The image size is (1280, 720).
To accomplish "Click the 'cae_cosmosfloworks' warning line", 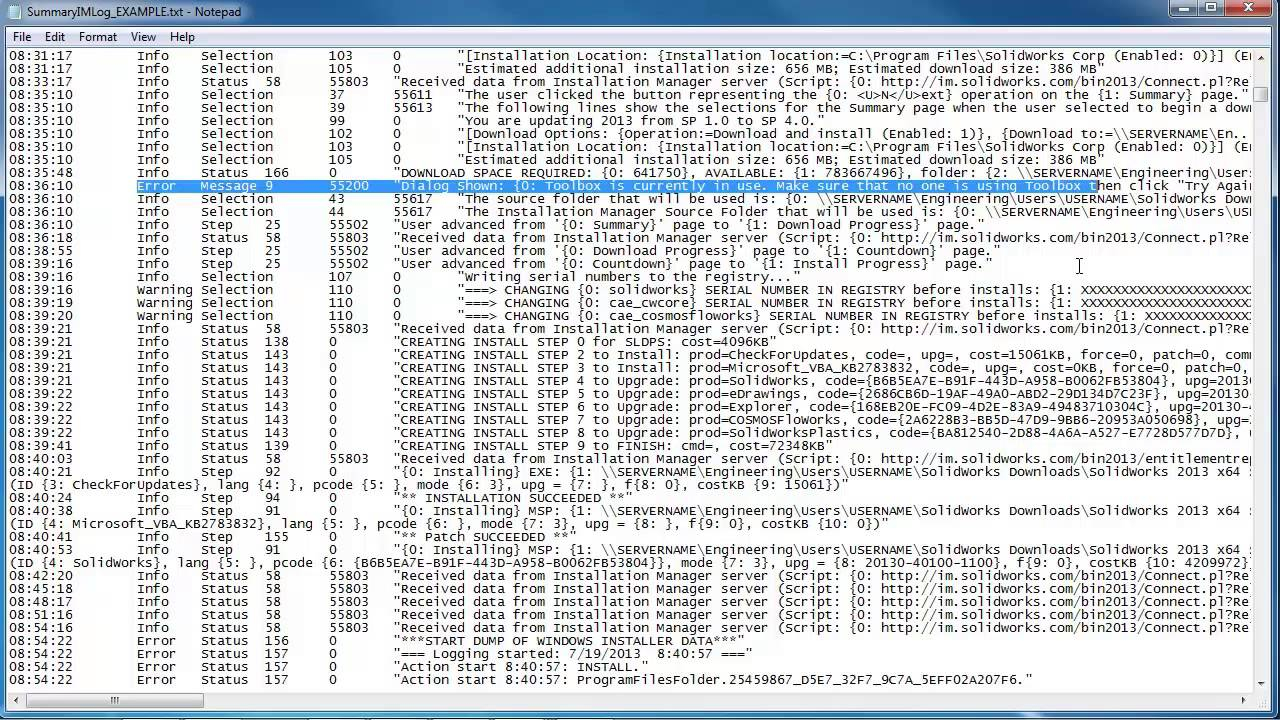I will click(853, 316).
